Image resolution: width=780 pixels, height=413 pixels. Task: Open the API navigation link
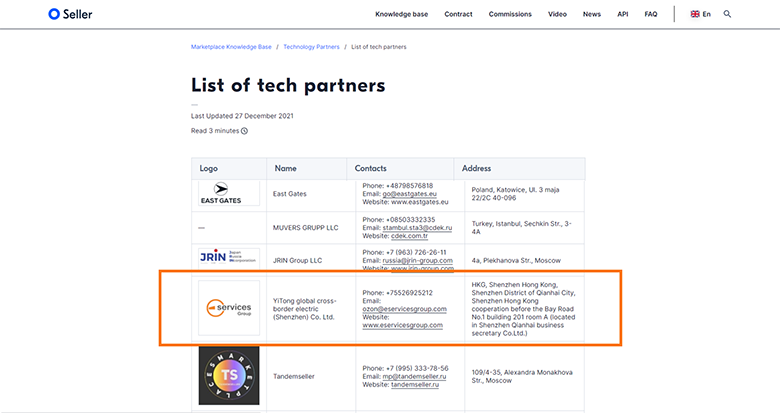[623, 14]
